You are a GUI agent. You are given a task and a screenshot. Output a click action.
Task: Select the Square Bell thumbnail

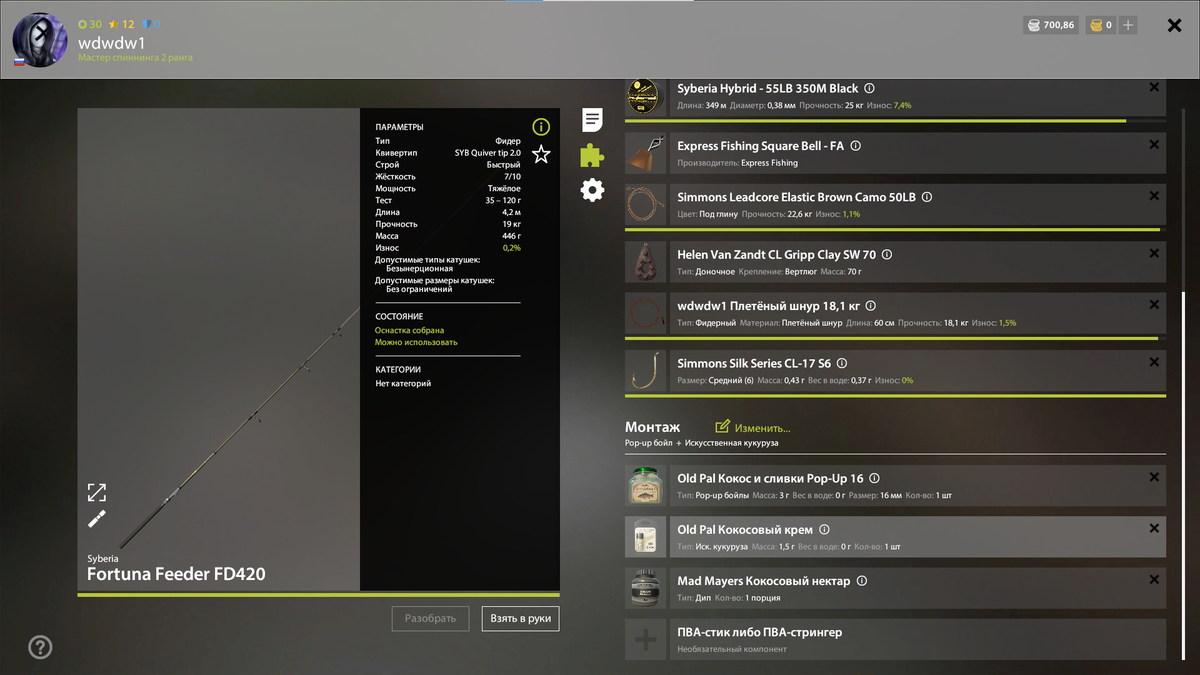[646, 153]
